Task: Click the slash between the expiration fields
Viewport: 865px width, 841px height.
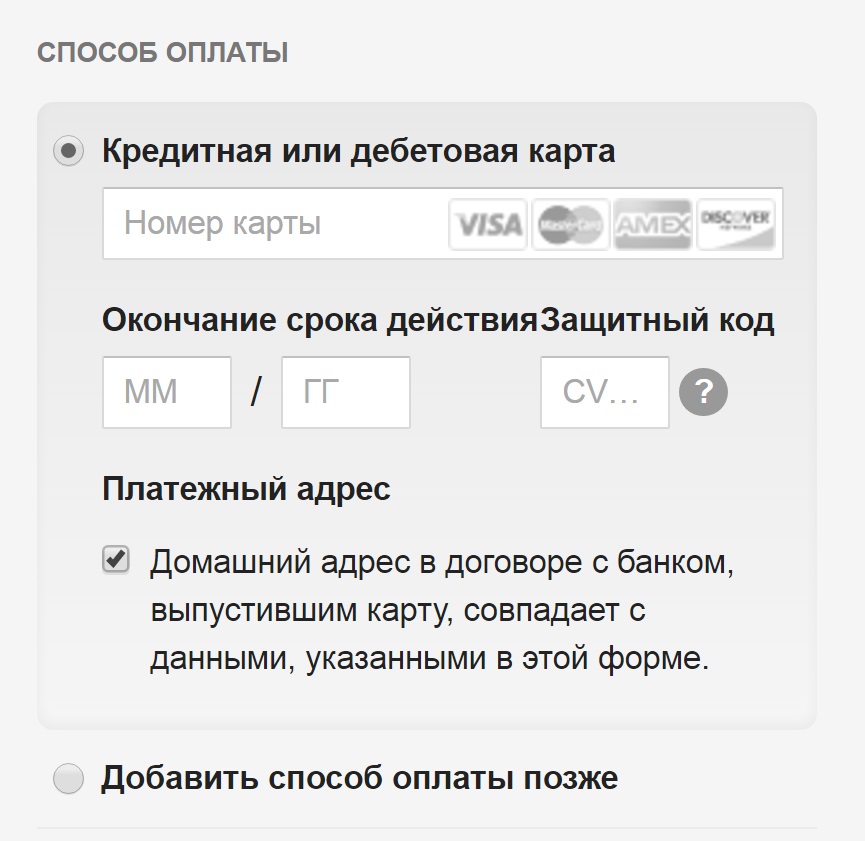Action: click(256, 392)
